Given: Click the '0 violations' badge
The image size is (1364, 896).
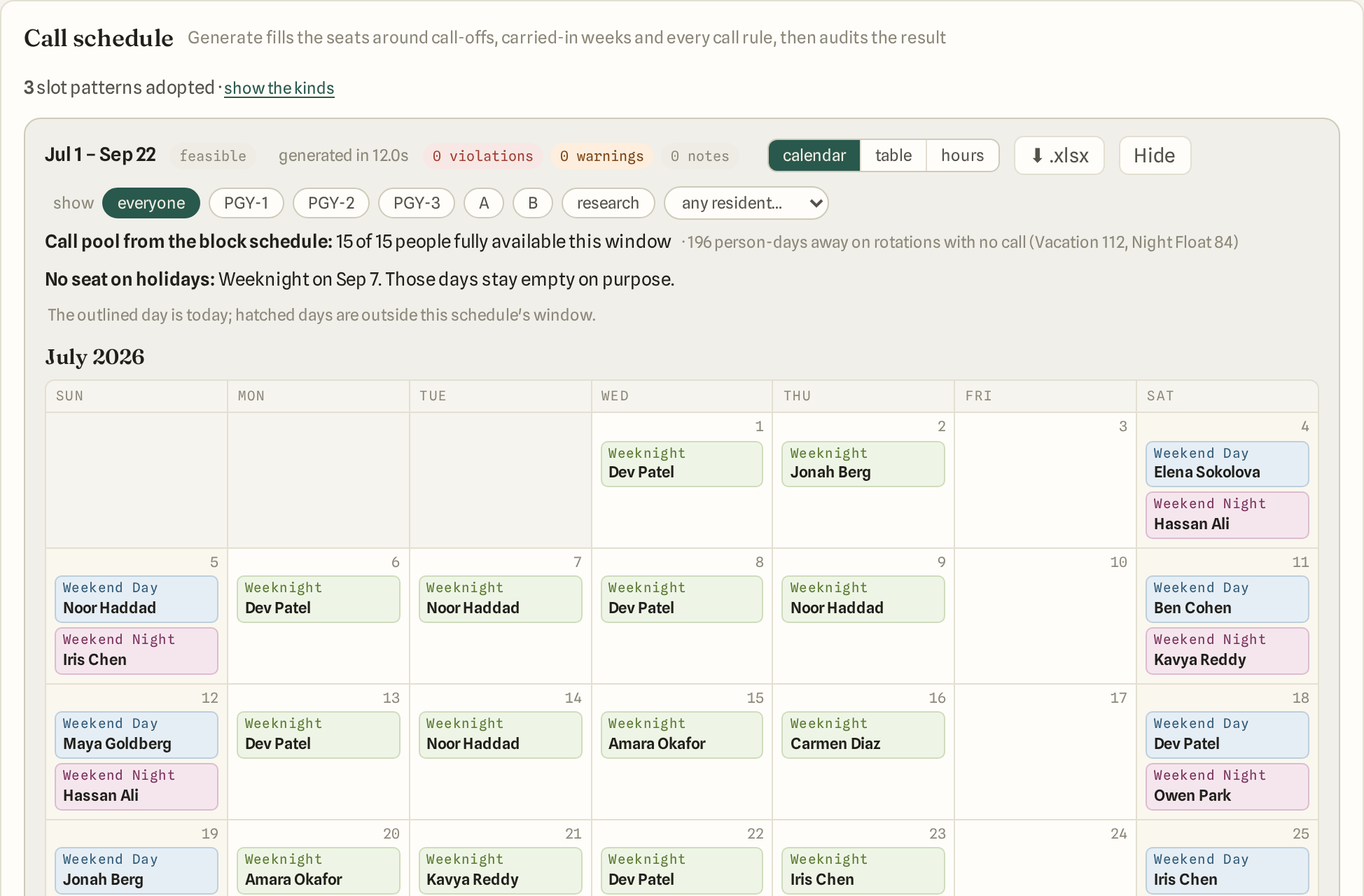Looking at the screenshot, I should pos(482,156).
